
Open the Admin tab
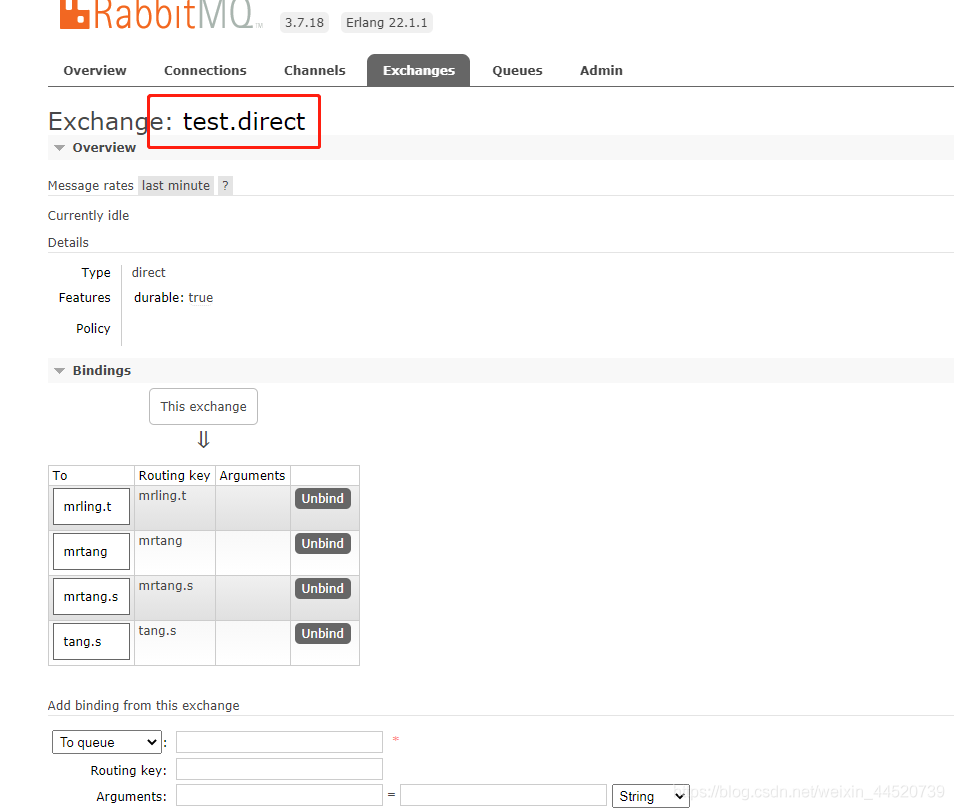coord(601,71)
